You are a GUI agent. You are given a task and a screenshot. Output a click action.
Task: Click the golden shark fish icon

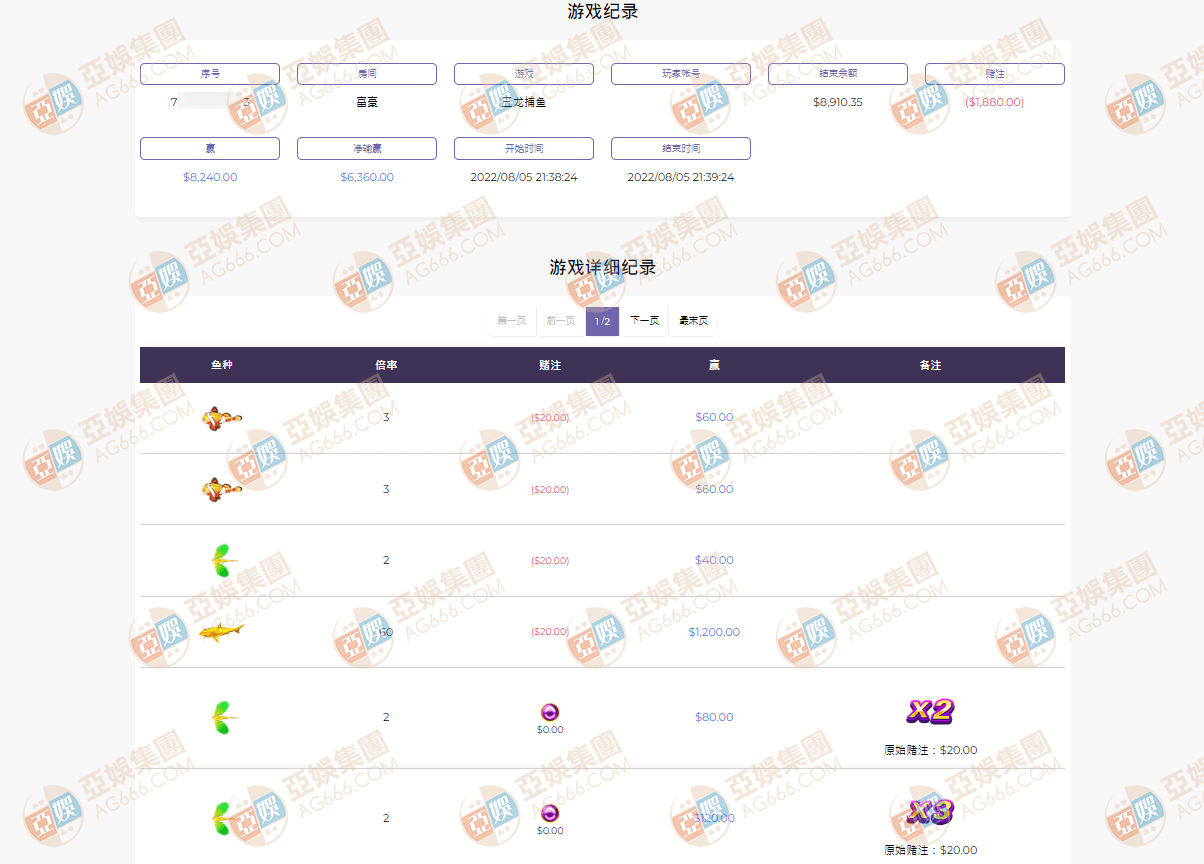[221, 632]
